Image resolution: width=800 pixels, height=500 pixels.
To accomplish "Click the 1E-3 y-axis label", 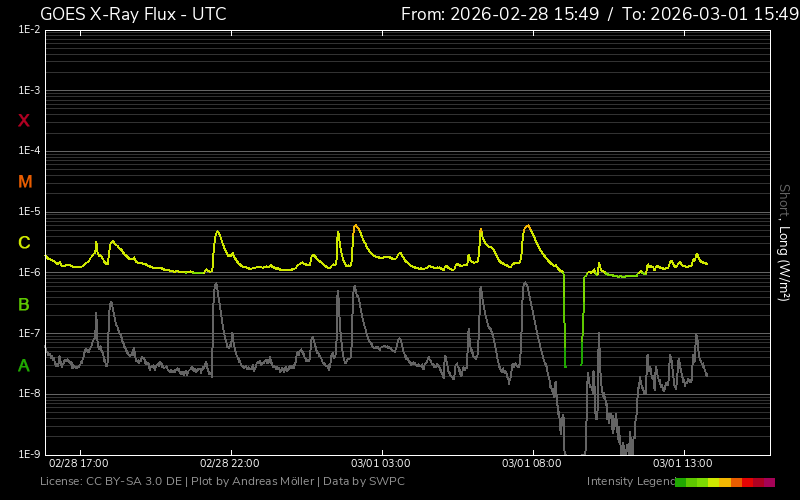I will tap(29, 90).
